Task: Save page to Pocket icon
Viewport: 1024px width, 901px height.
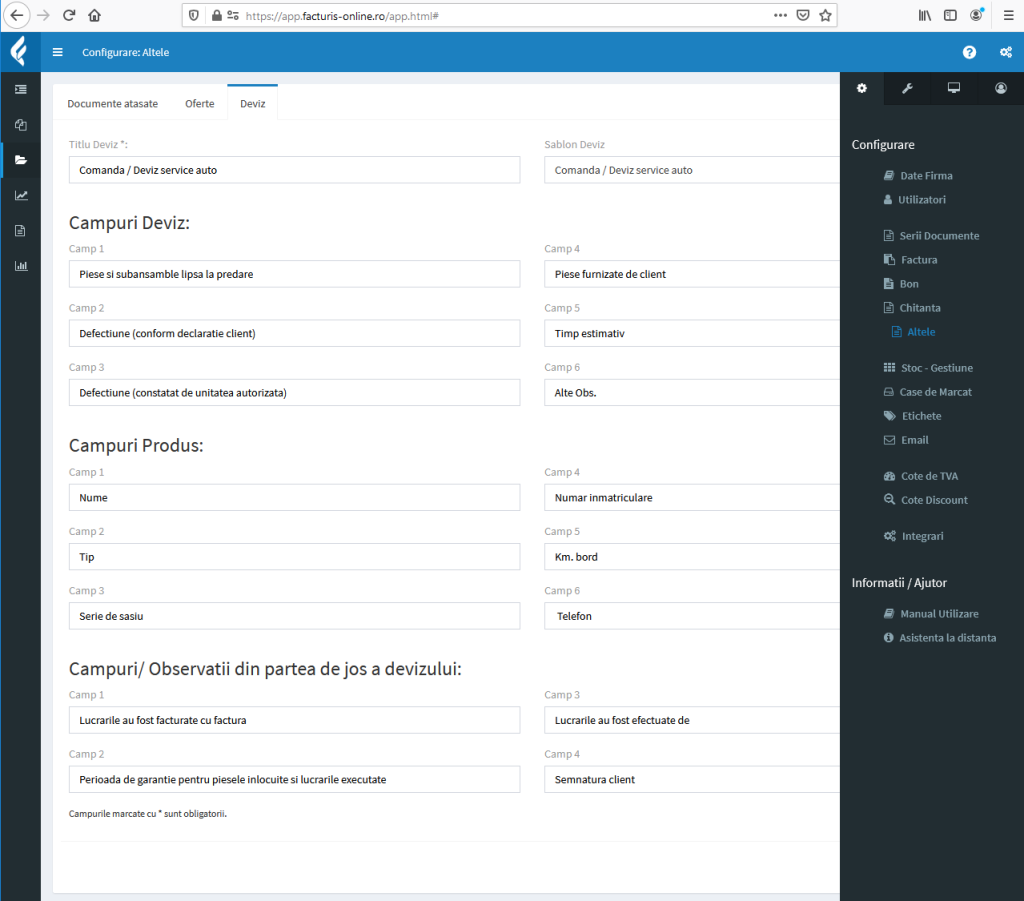Action: (x=803, y=15)
